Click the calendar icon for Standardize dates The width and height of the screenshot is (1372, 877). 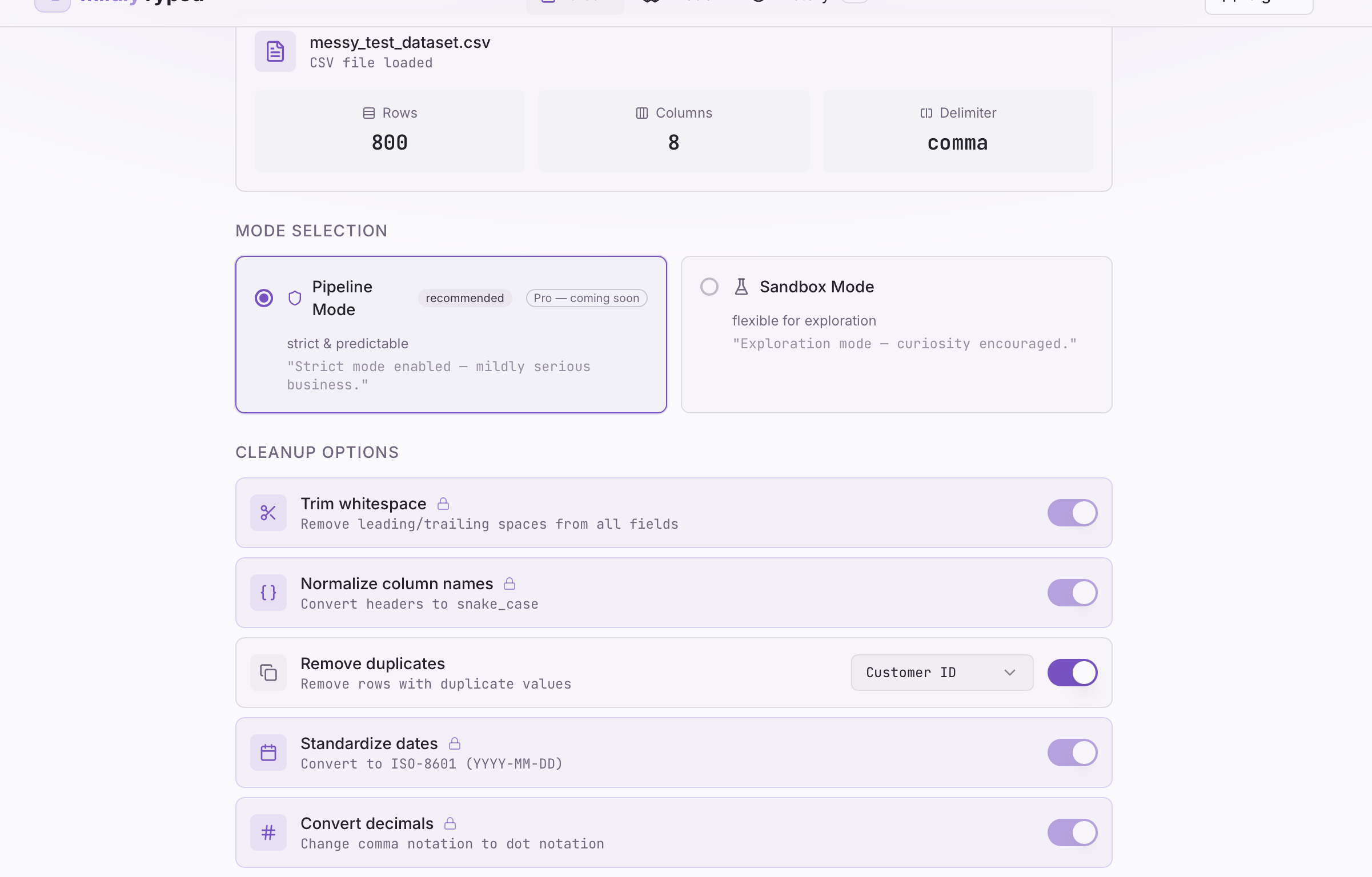coord(268,753)
